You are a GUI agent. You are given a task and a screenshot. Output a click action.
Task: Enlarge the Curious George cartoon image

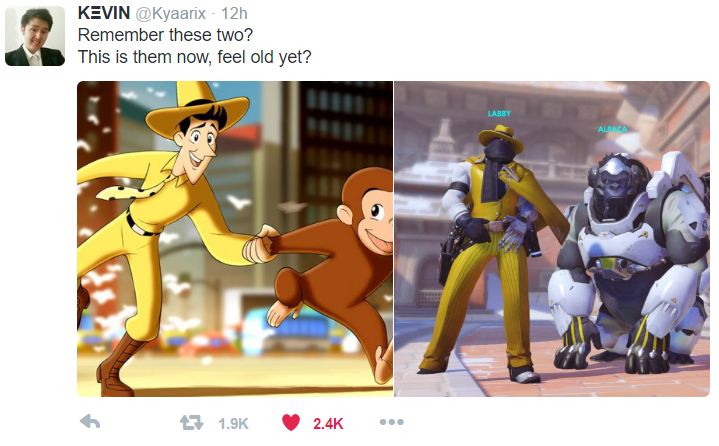[x=235, y=239]
